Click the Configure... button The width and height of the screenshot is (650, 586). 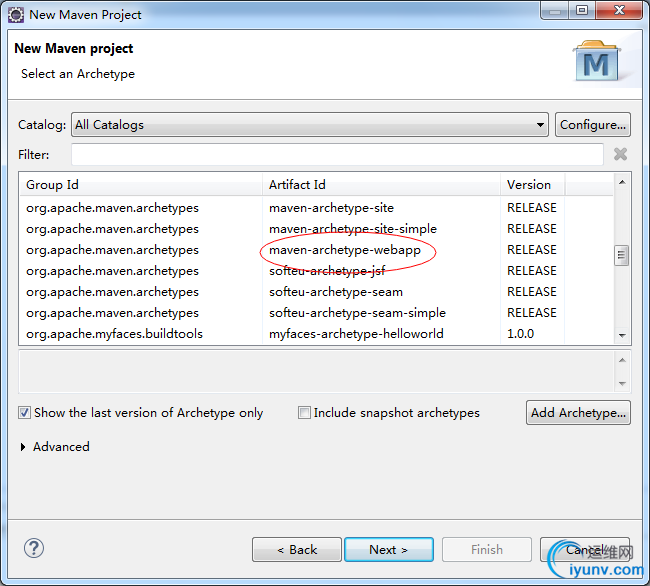[593, 125]
